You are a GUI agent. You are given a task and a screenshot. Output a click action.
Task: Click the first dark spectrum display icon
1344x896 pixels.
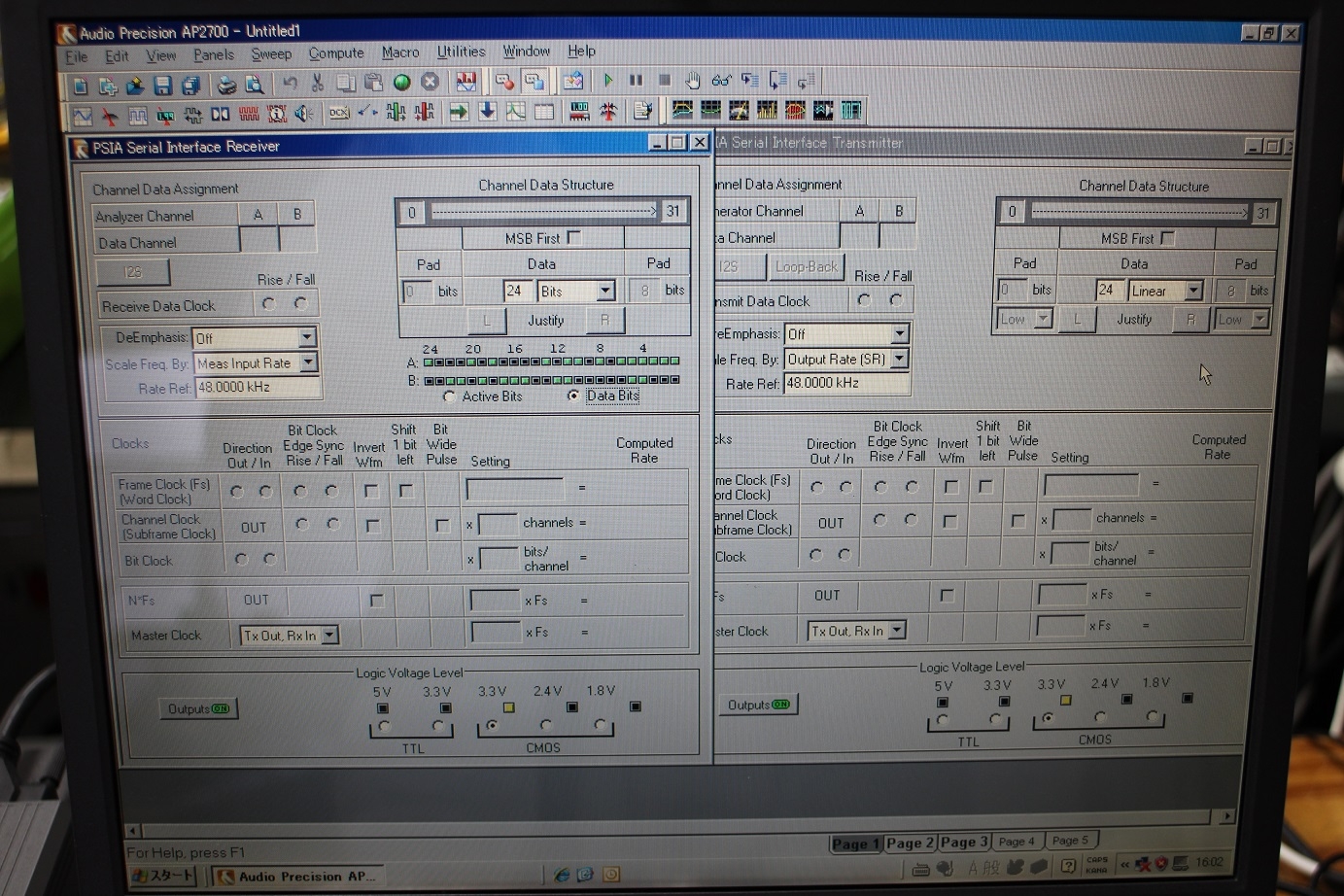[682, 111]
